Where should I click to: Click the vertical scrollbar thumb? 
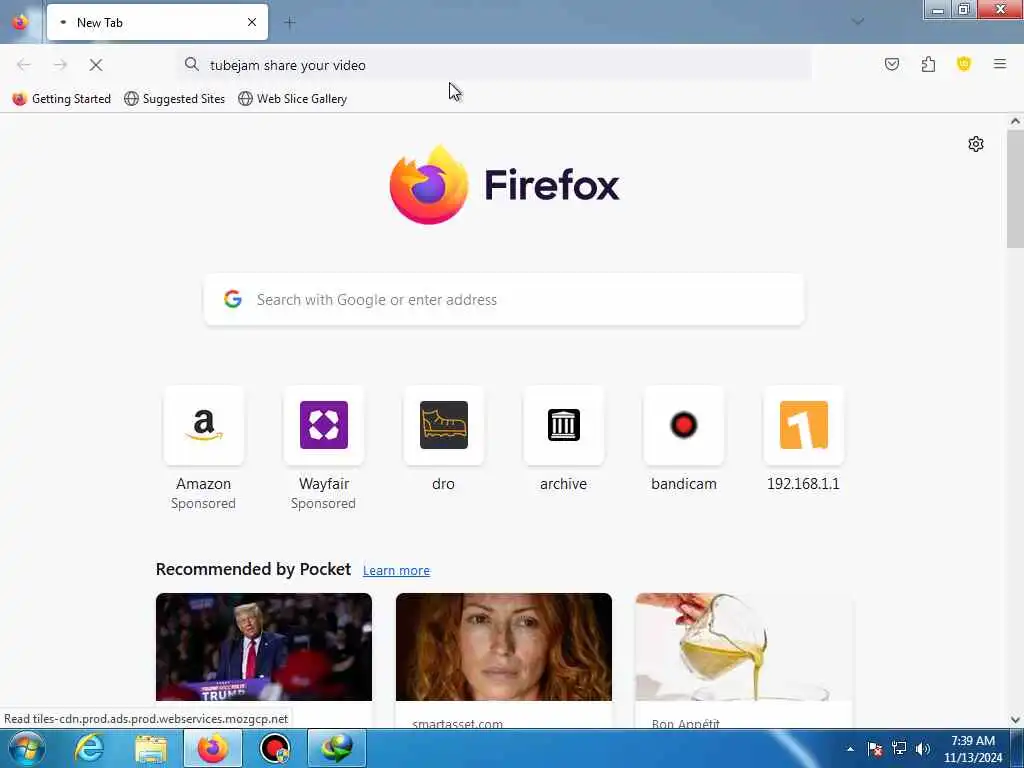click(x=1015, y=189)
